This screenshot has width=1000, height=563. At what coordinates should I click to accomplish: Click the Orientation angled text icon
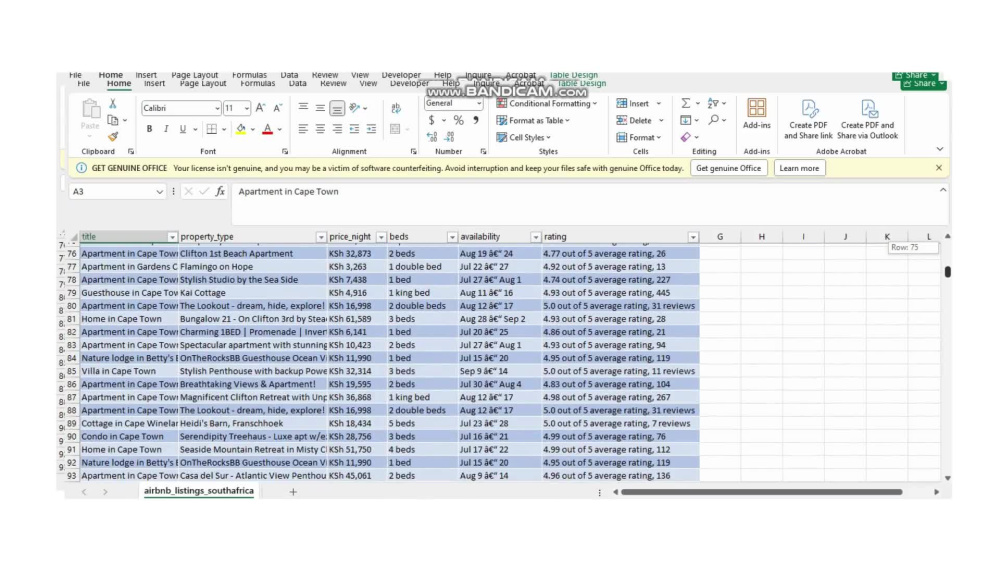tap(355, 108)
